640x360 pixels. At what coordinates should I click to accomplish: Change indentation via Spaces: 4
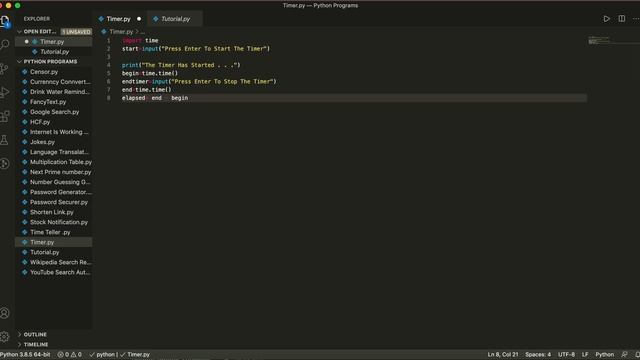point(538,355)
